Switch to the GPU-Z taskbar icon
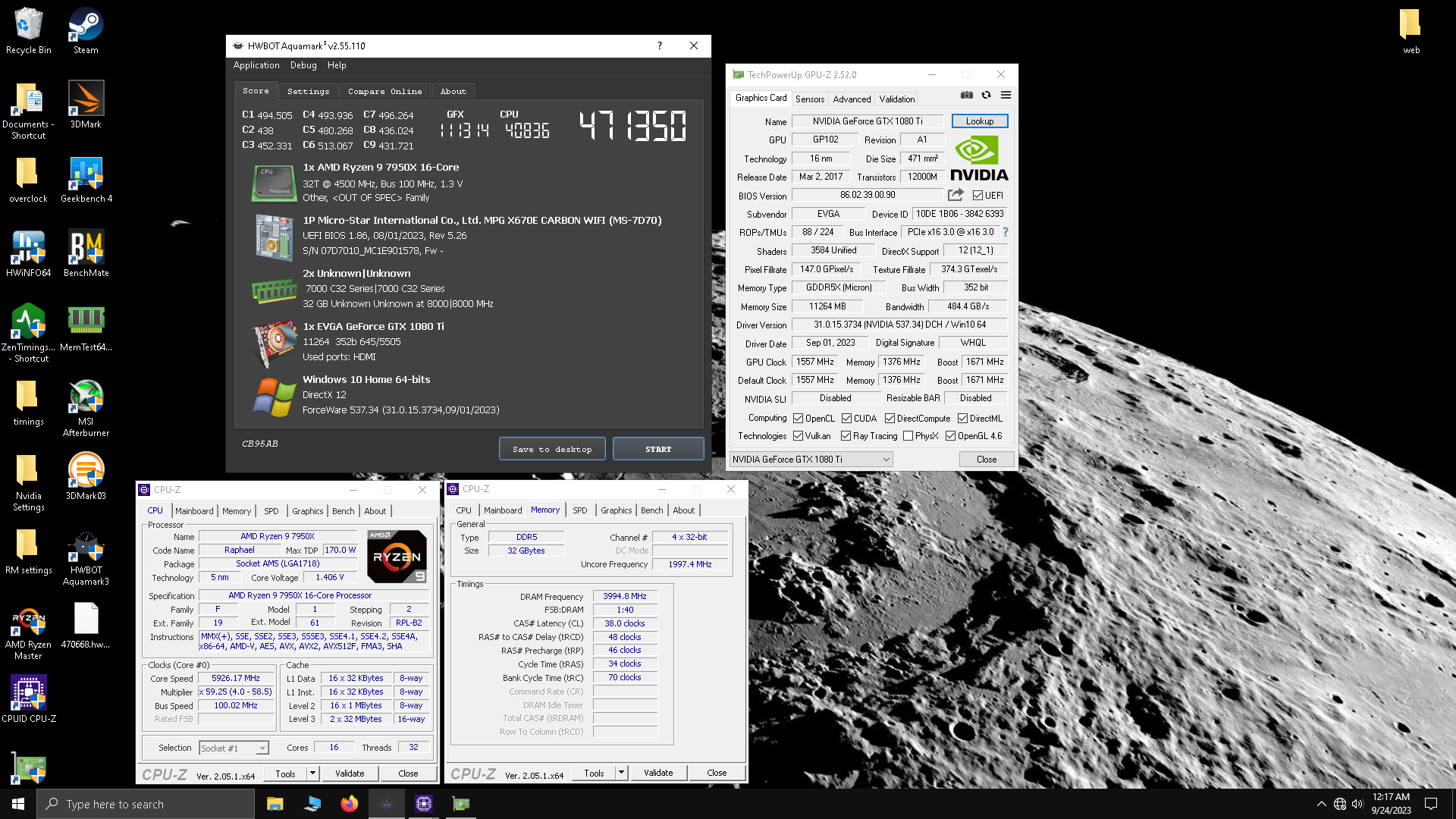The width and height of the screenshot is (1456, 819). click(461, 804)
